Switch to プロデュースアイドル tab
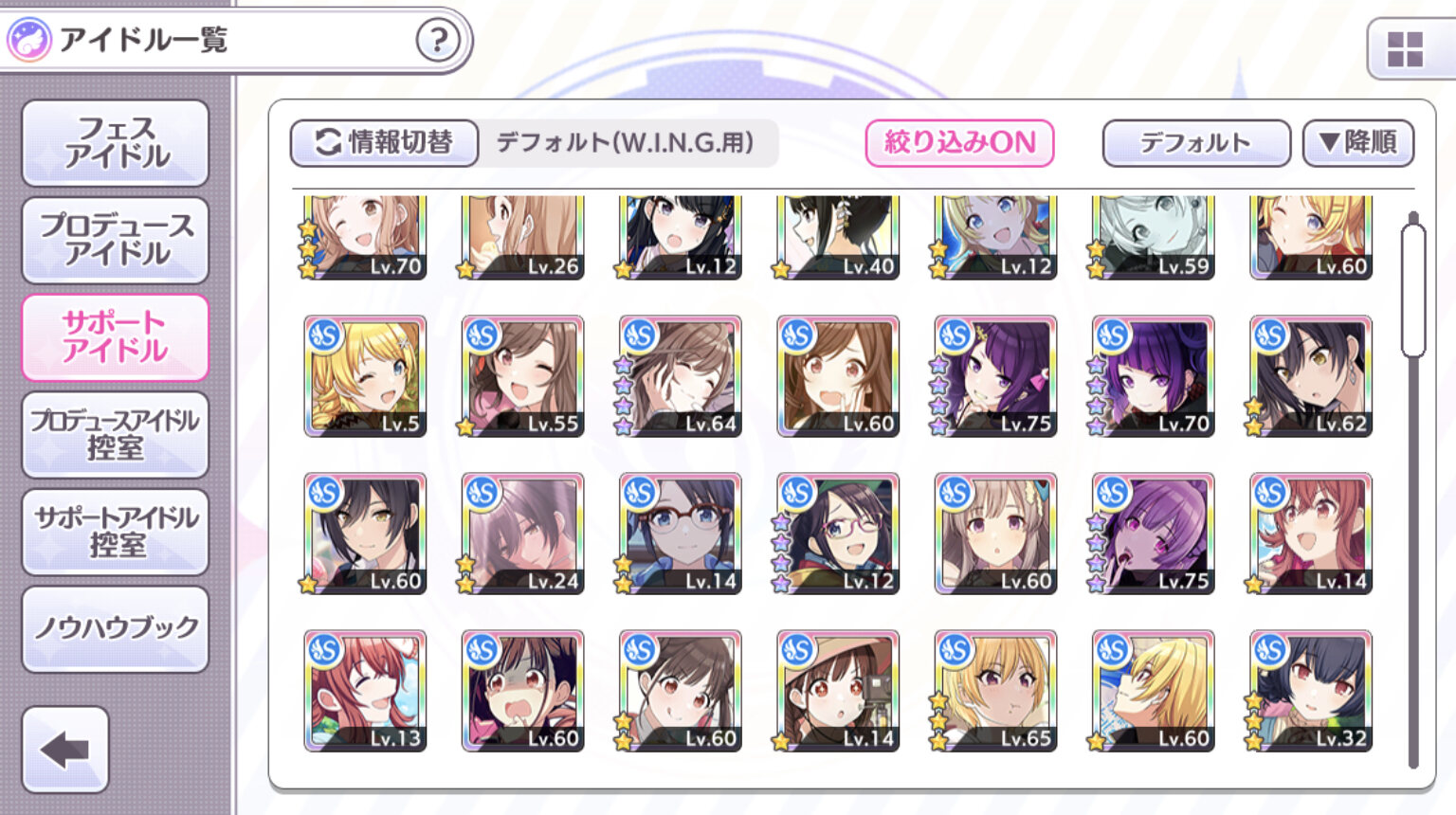Image resolution: width=1456 pixels, height=815 pixels. click(x=116, y=240)
